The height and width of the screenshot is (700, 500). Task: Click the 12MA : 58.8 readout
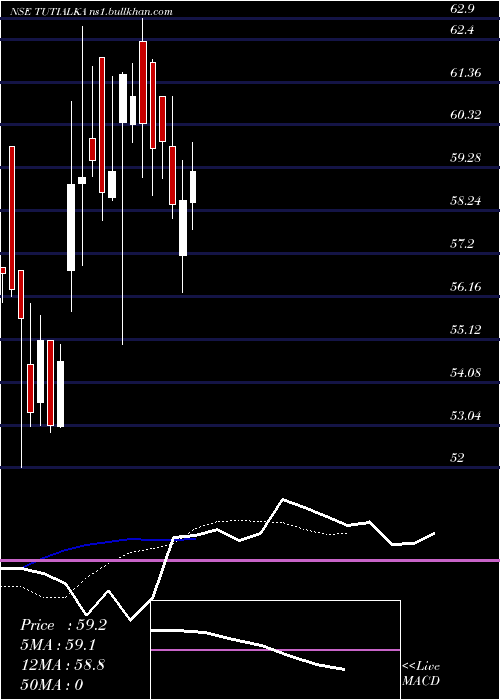[x=62, y=665]
